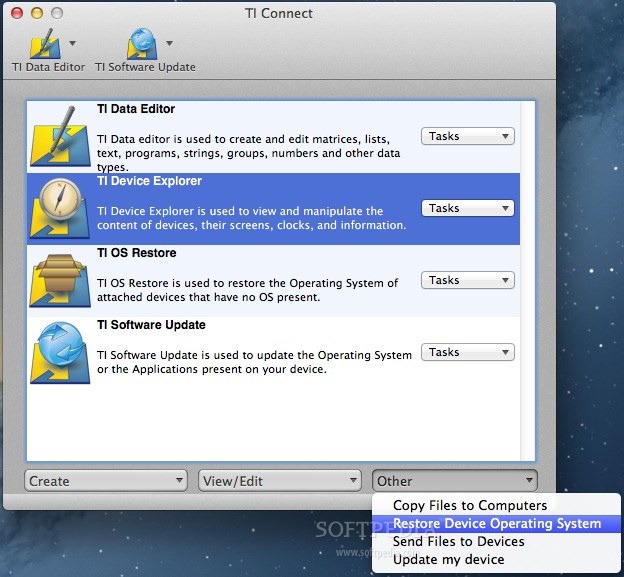The image size is (624, 577).
Task: Select the TI Data Editor list icon
Action: tap(60, 136)
